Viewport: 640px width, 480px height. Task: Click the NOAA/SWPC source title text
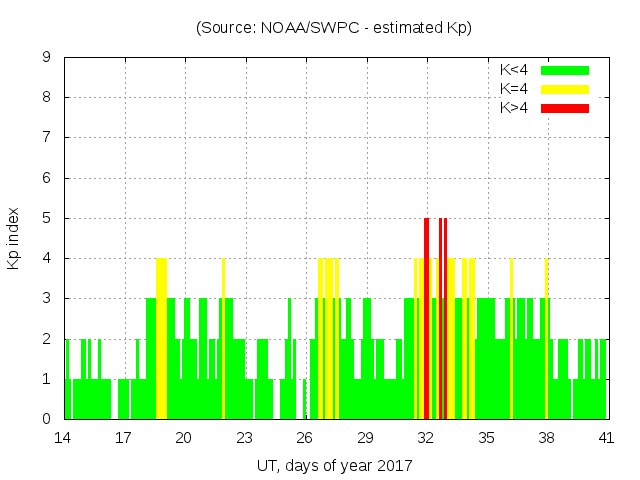[334, 28]
